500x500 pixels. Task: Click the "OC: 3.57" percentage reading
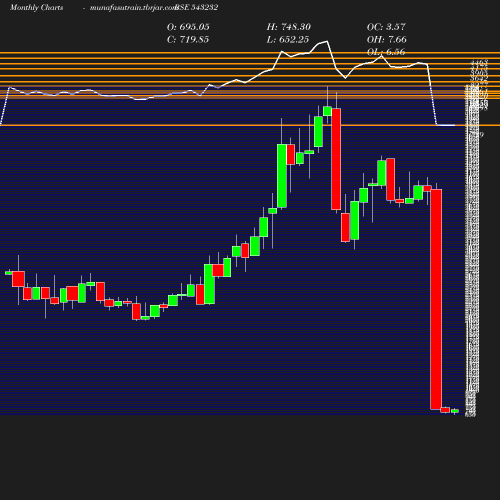point(386,27)
